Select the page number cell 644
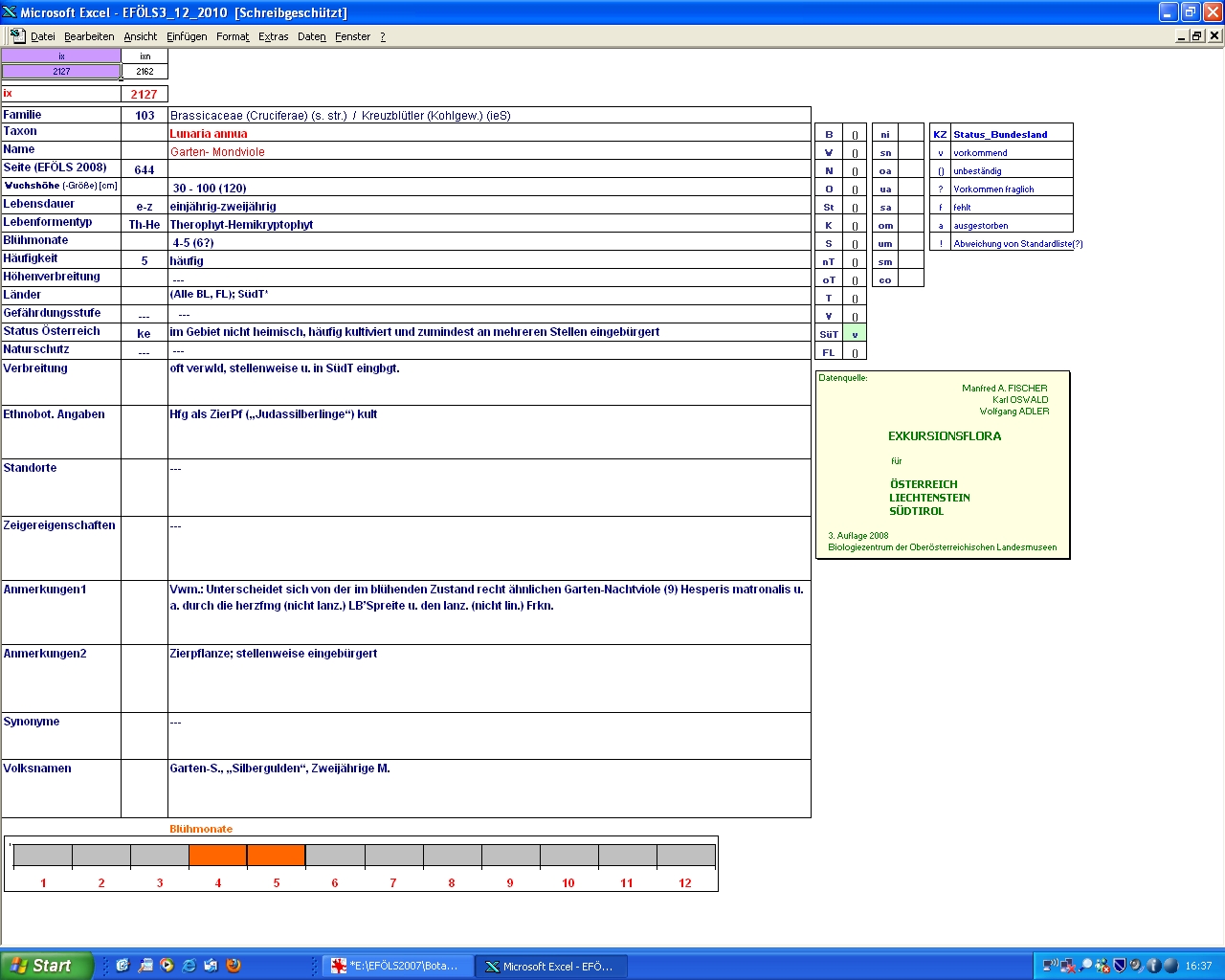 coord(145,169)
